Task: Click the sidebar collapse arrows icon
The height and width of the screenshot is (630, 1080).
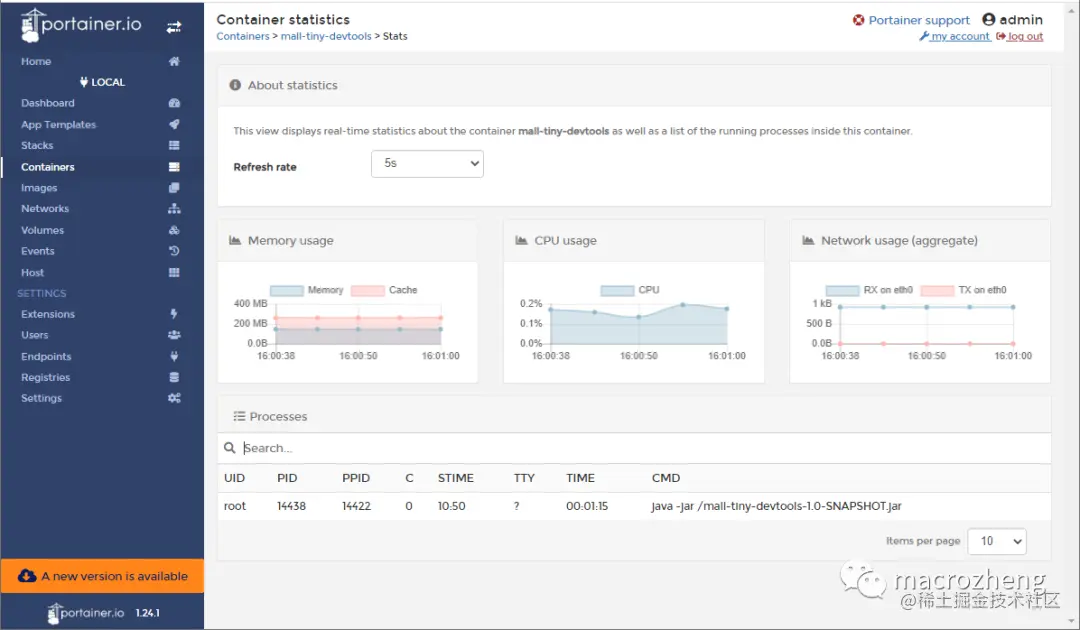Action: (174, 27)
